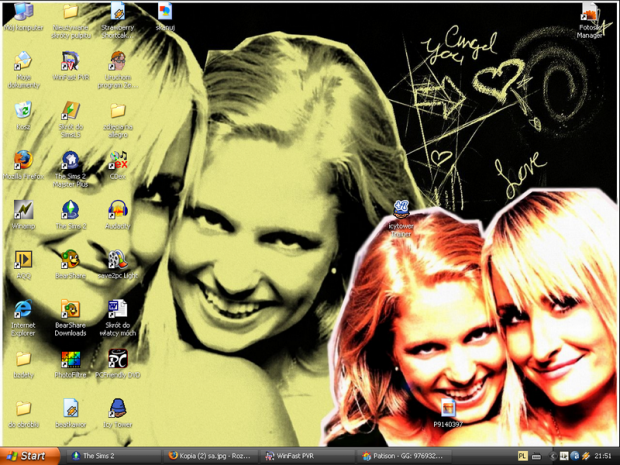Open the PCFriendly DVD shortcut
The image size is (620, 465).
[x=118, y=359]
